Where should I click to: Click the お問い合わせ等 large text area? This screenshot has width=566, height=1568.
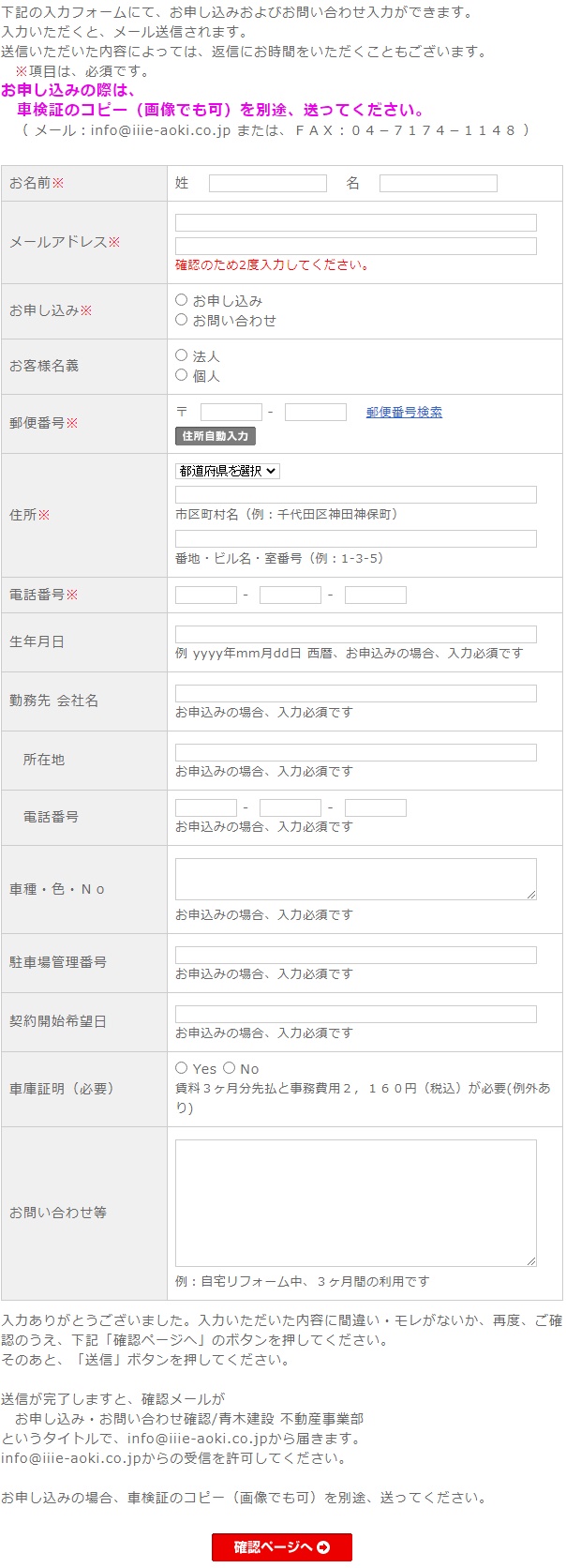pyautogui.click(x=355, y=1202)
